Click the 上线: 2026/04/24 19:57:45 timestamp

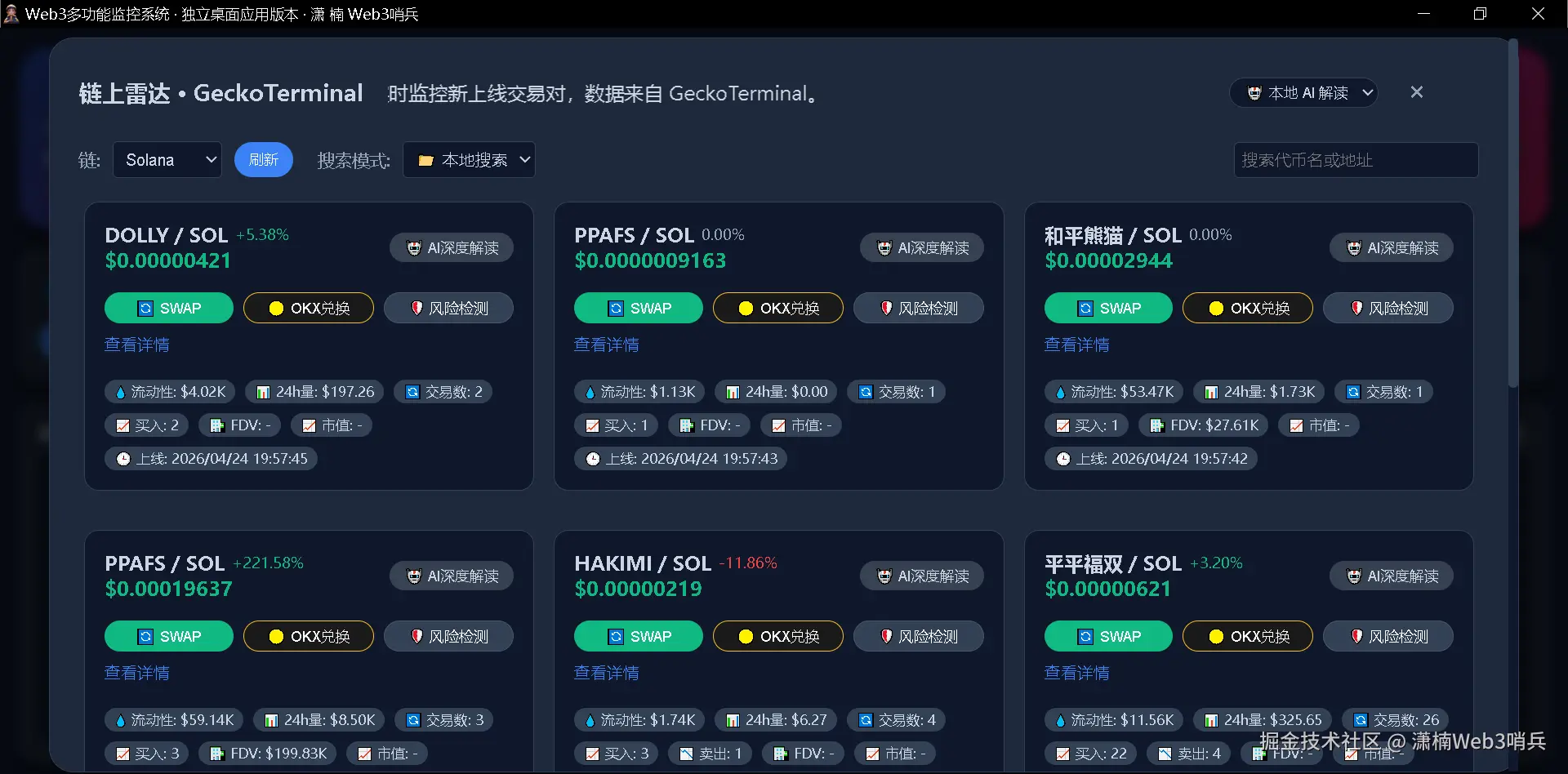click(211, 460)
